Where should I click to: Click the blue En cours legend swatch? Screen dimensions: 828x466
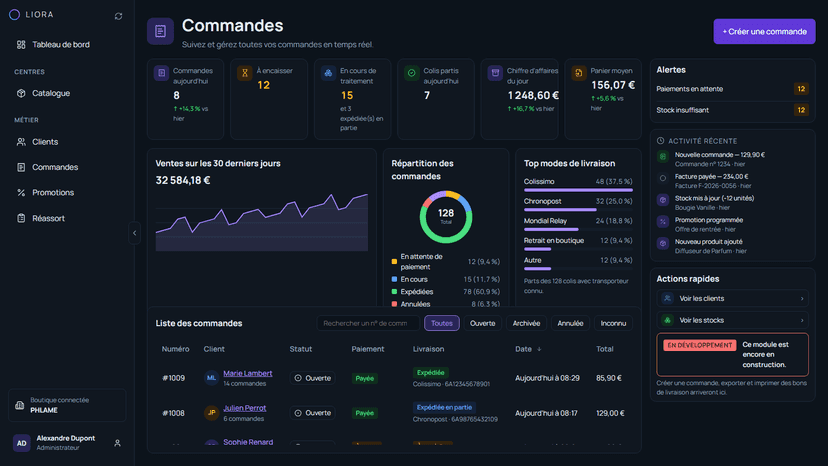coord(394,279)
